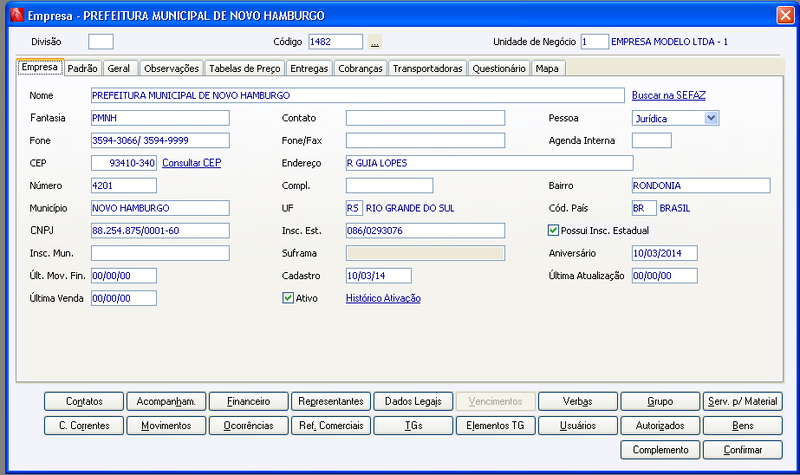The width and height of the screenshot is (800, 475).
Task: Select the Empresa tab
Action: pyautogui.click(x=40, y=67)
